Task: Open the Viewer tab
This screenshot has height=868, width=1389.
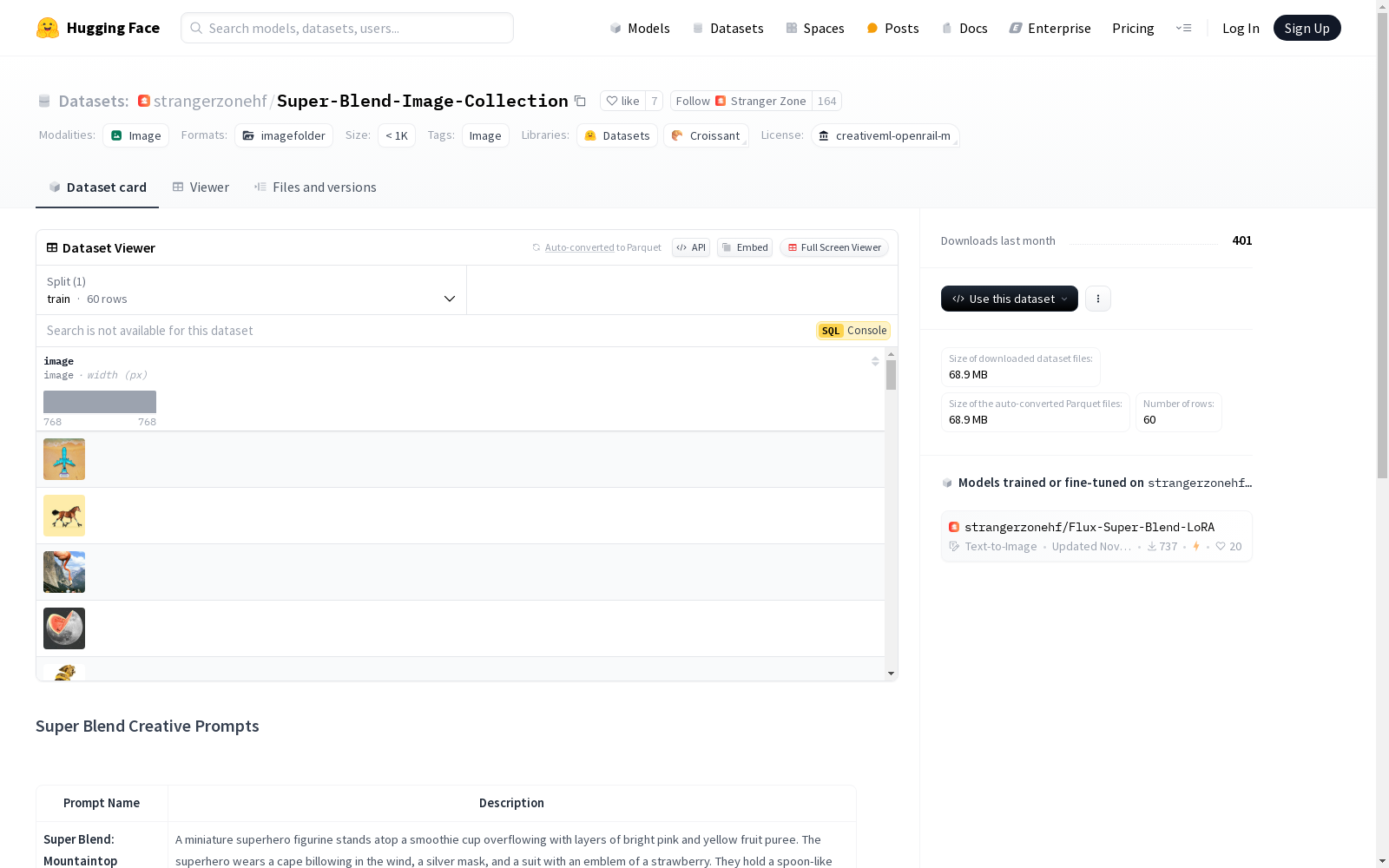Action: click(201, 187)
